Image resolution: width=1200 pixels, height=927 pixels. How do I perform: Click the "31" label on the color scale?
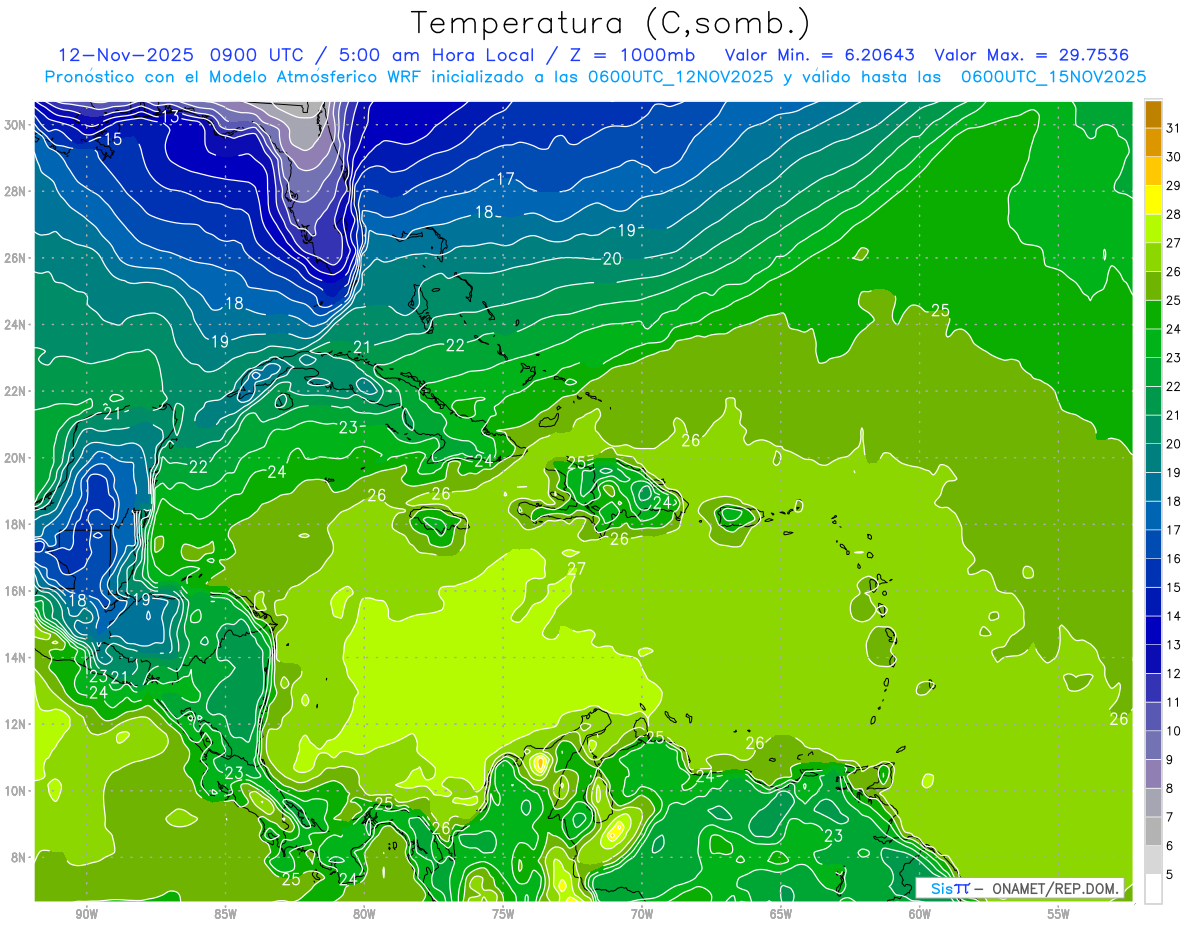click(x=1175, y=128)
